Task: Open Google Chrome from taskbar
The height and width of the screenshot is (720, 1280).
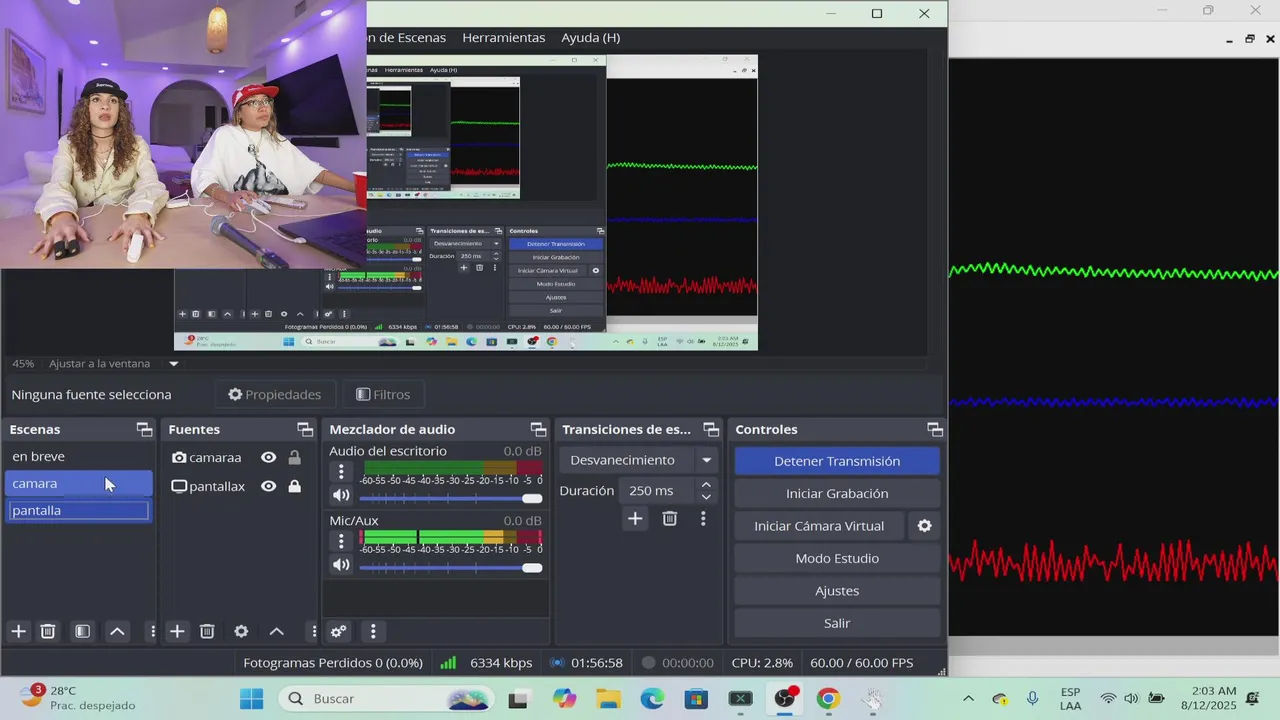Action: (x=828, y=699)
